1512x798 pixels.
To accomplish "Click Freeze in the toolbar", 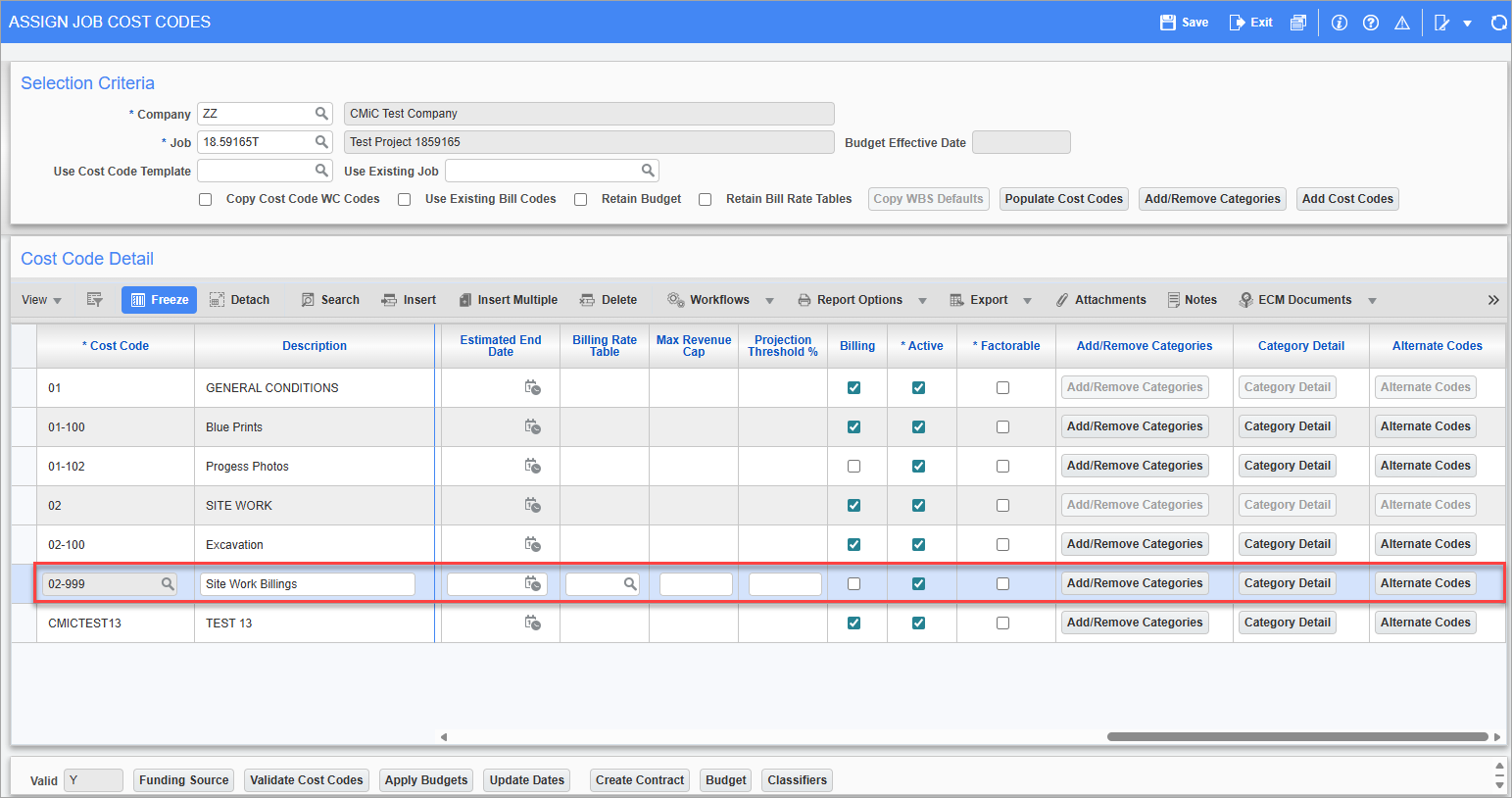I will point(159,300).
